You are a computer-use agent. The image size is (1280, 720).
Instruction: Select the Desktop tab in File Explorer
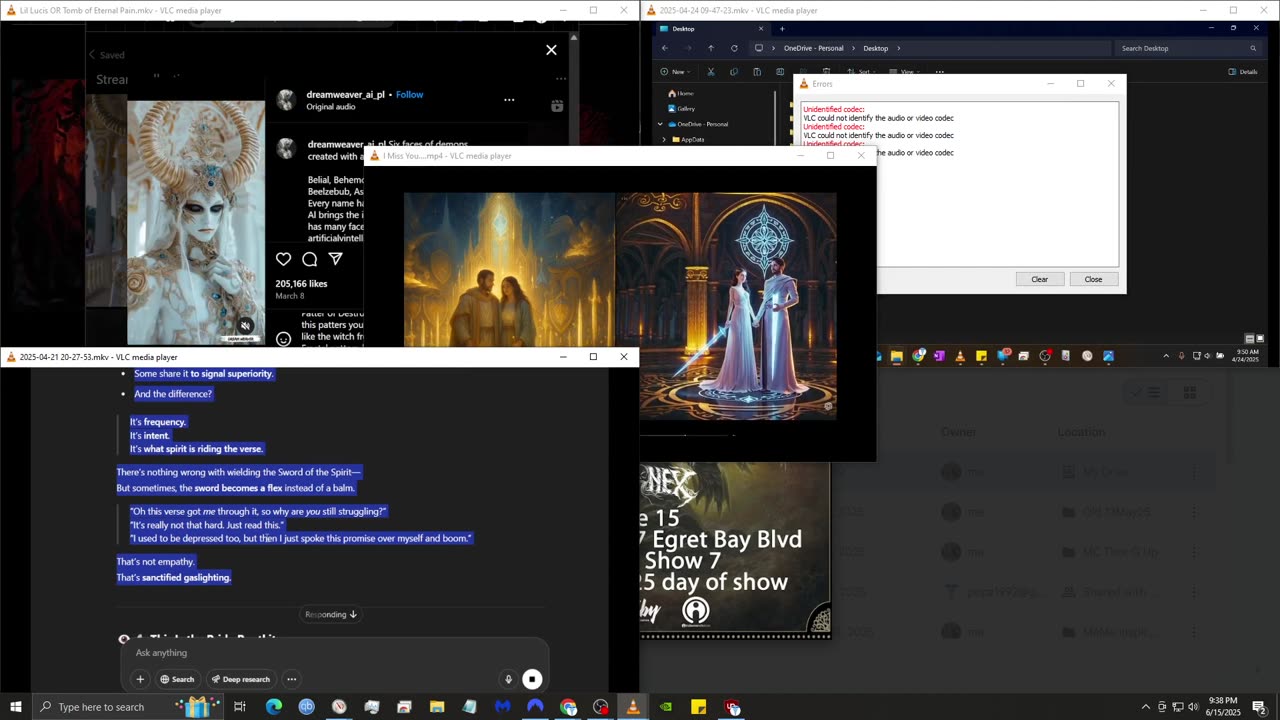(x=711, y=29)
